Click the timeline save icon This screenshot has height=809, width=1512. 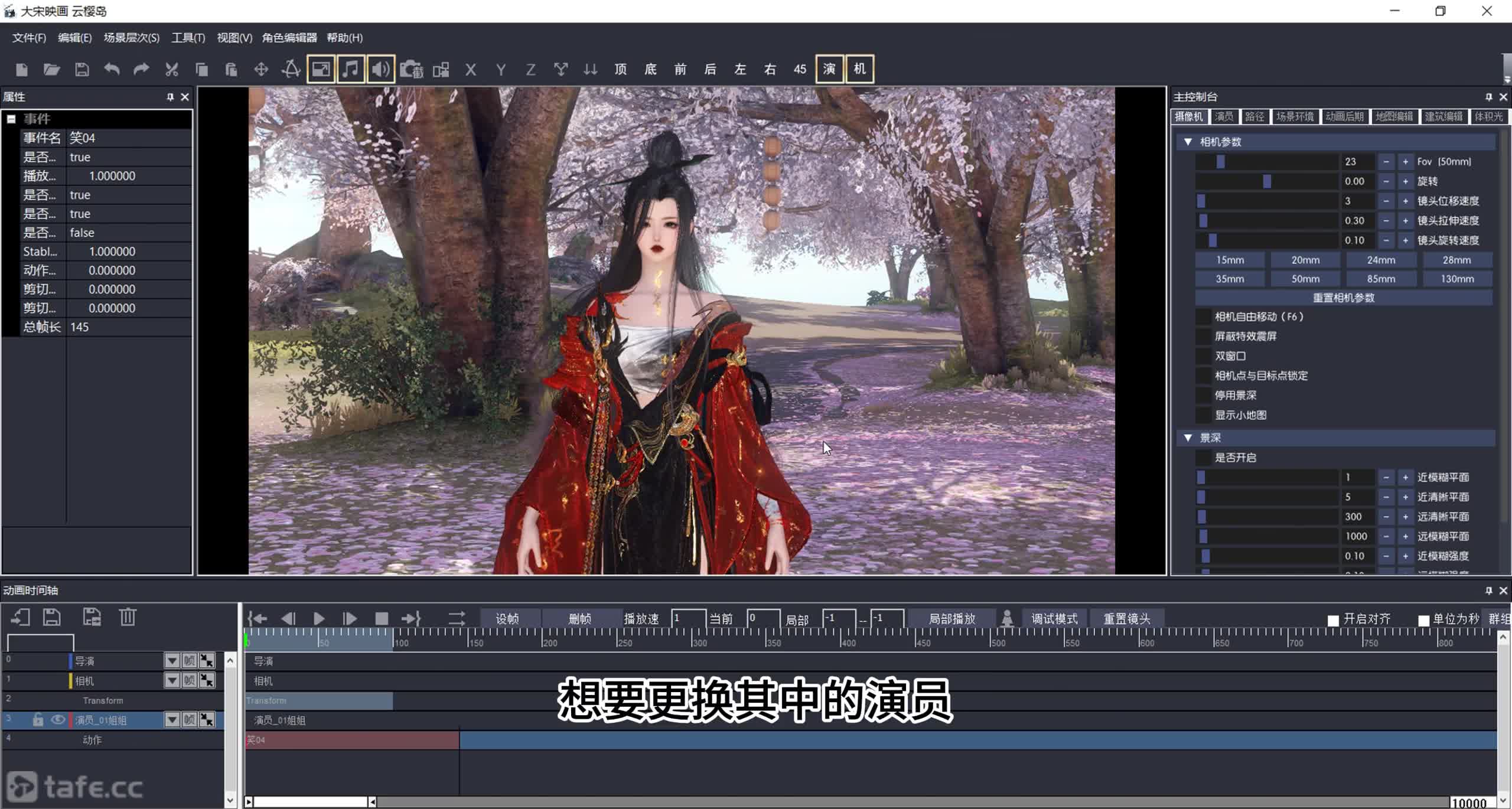52,618
